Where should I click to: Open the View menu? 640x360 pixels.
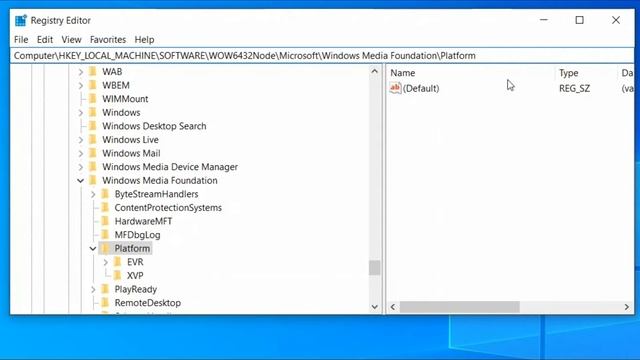click(71, 40)
